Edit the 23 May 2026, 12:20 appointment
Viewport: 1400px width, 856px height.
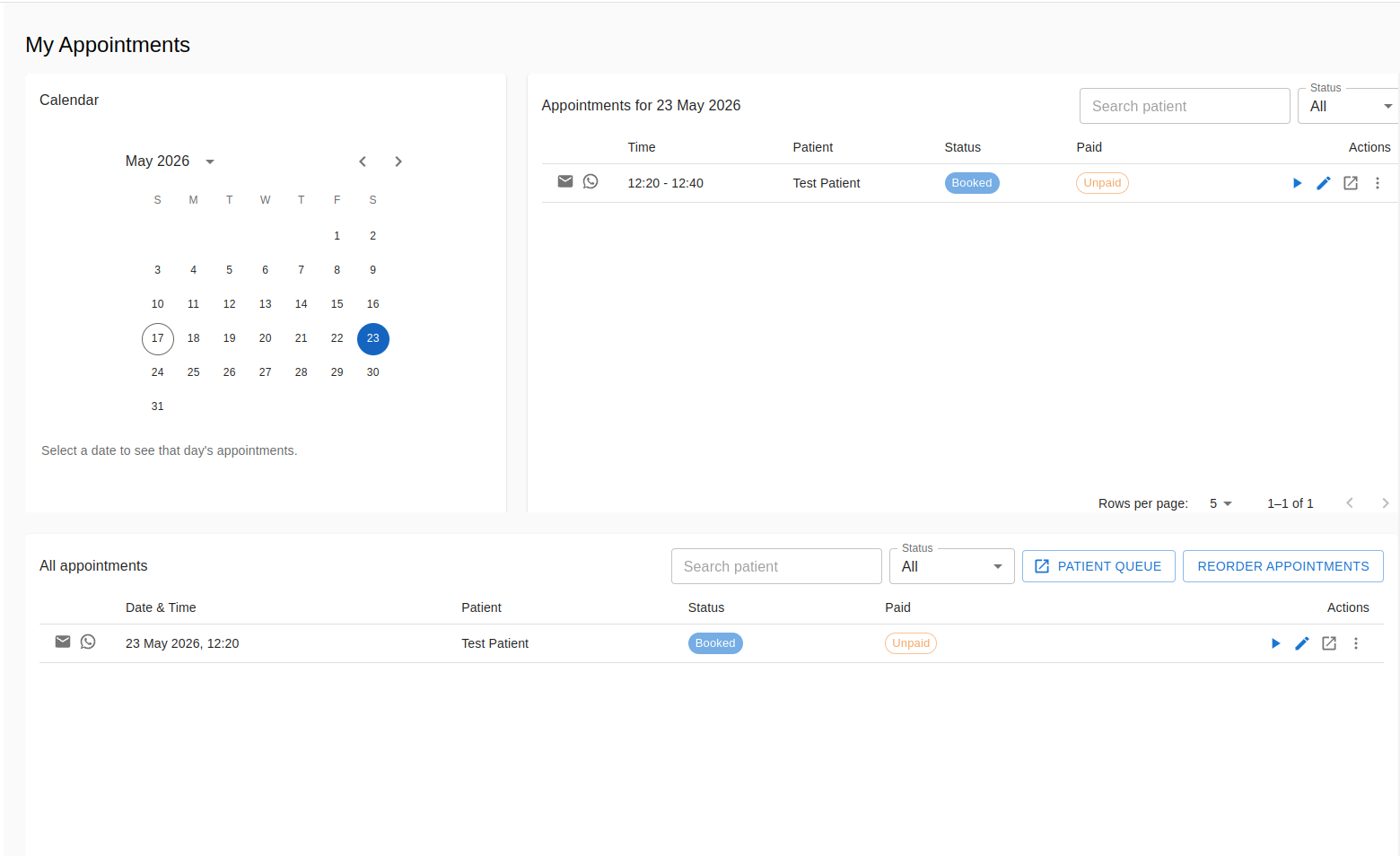click(1302, 643)
